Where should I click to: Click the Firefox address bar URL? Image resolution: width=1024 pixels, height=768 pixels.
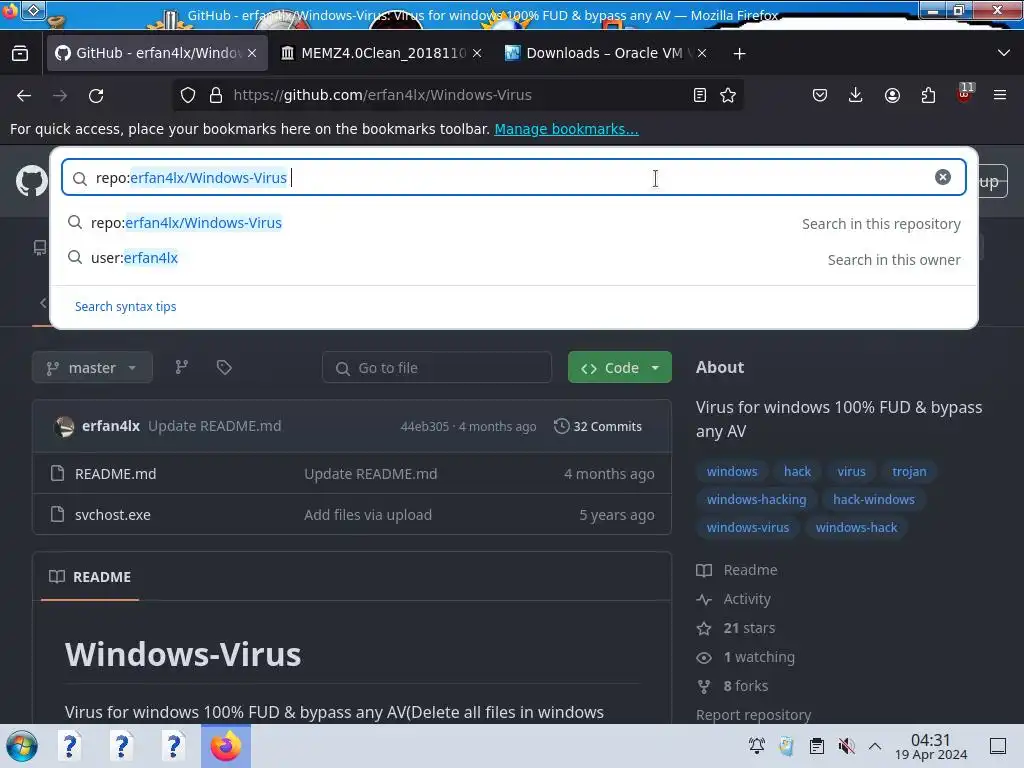pos(383,95)
